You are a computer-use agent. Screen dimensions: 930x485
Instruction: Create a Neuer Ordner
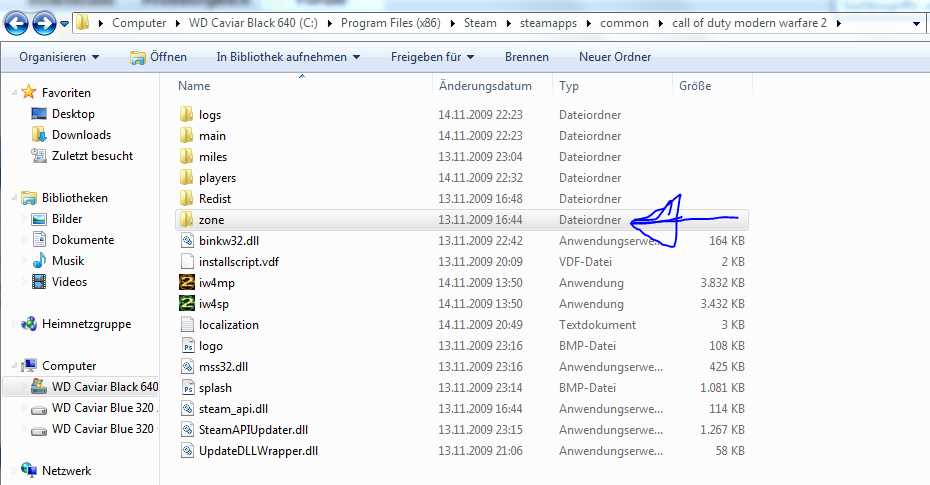[x=615, y=57]
